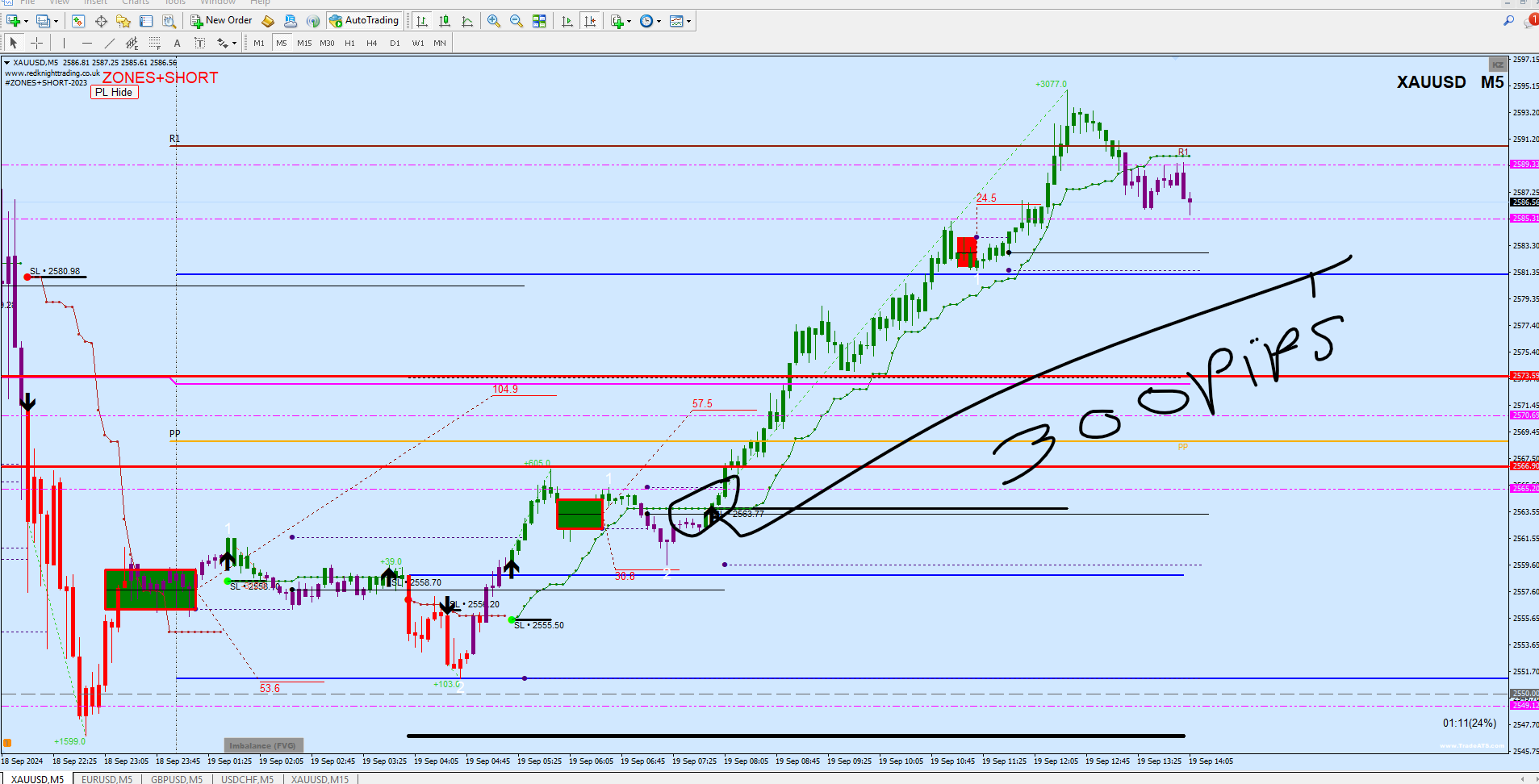
Task: Open the chart Profiles icon
Action: [43, 21]
